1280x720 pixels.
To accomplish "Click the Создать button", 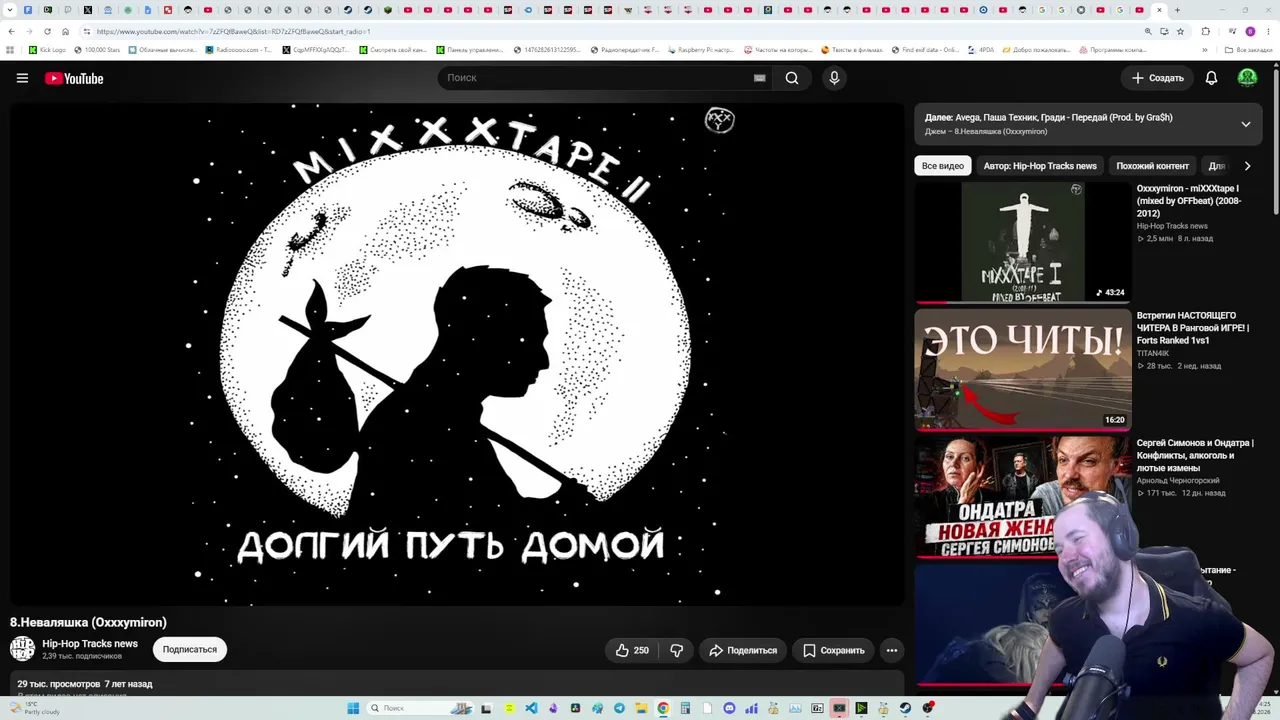I will click(x=1158, y=78).
